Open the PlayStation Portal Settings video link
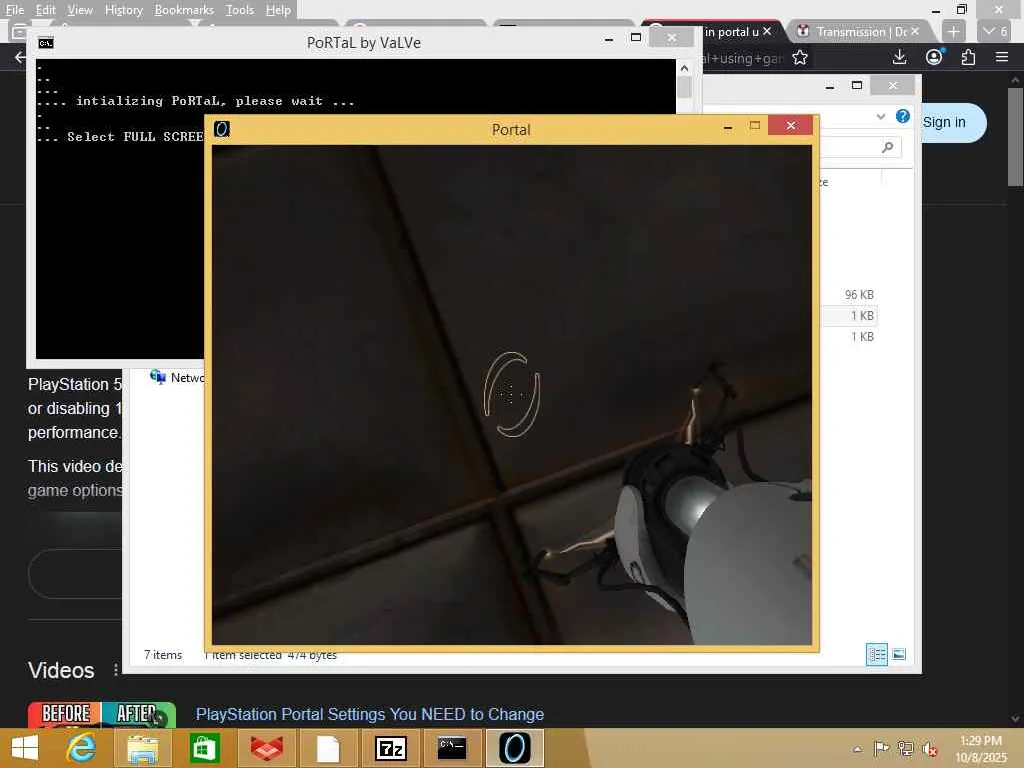 click(370, 714)
